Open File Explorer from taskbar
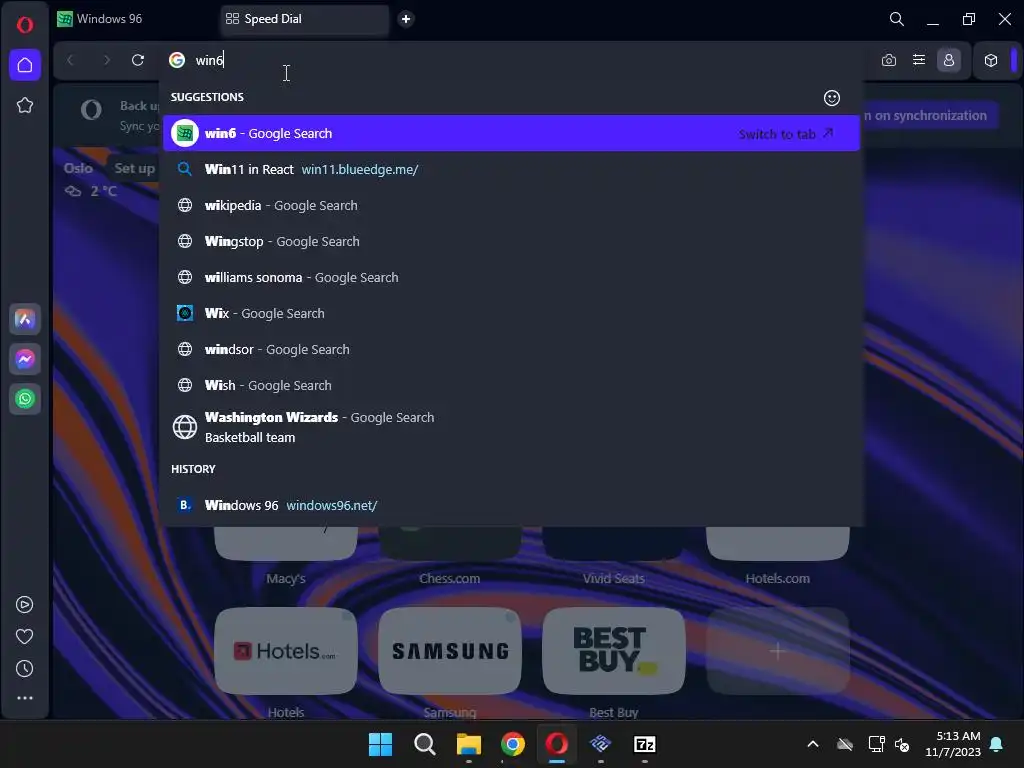1024x768 pixels. point(469,744)
